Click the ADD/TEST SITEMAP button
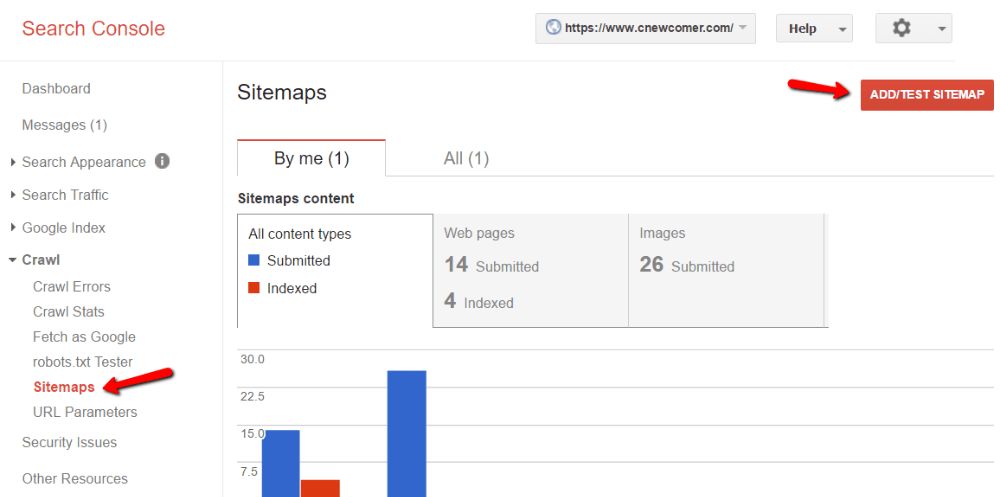The width and height of the screenshot is (1000, 497). click(927, 94)
